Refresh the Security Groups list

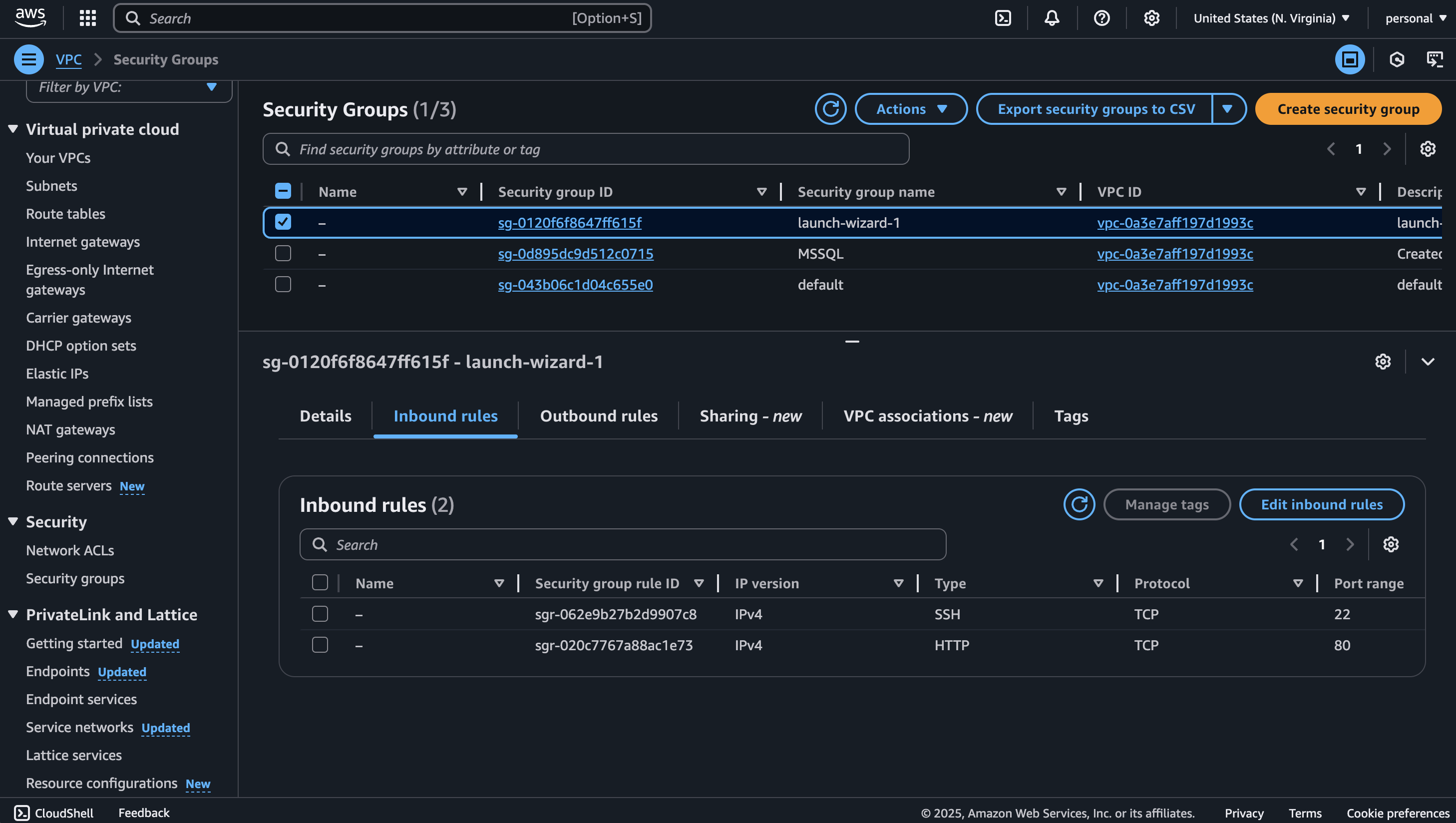(x=830, y=109)
